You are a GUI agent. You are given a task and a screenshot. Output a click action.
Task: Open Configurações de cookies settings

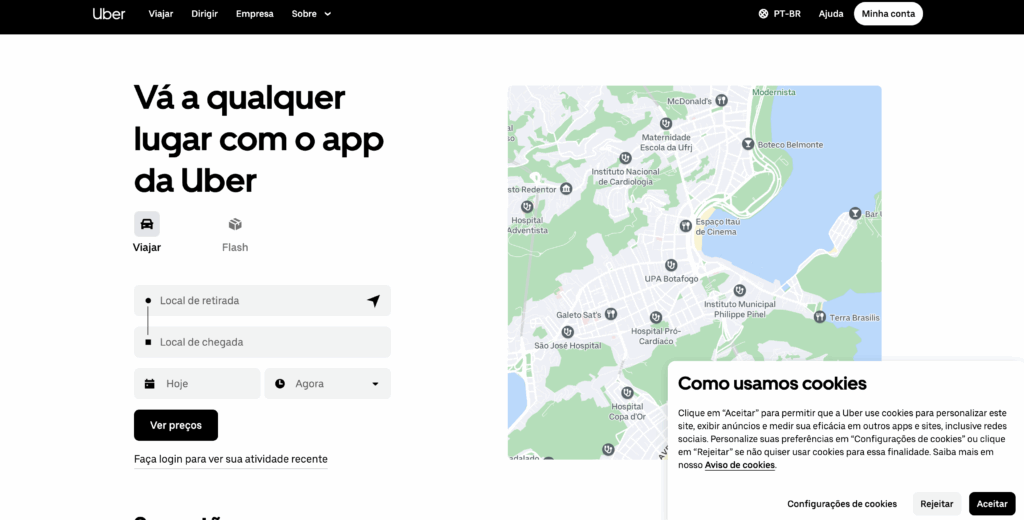coord(842,504)
